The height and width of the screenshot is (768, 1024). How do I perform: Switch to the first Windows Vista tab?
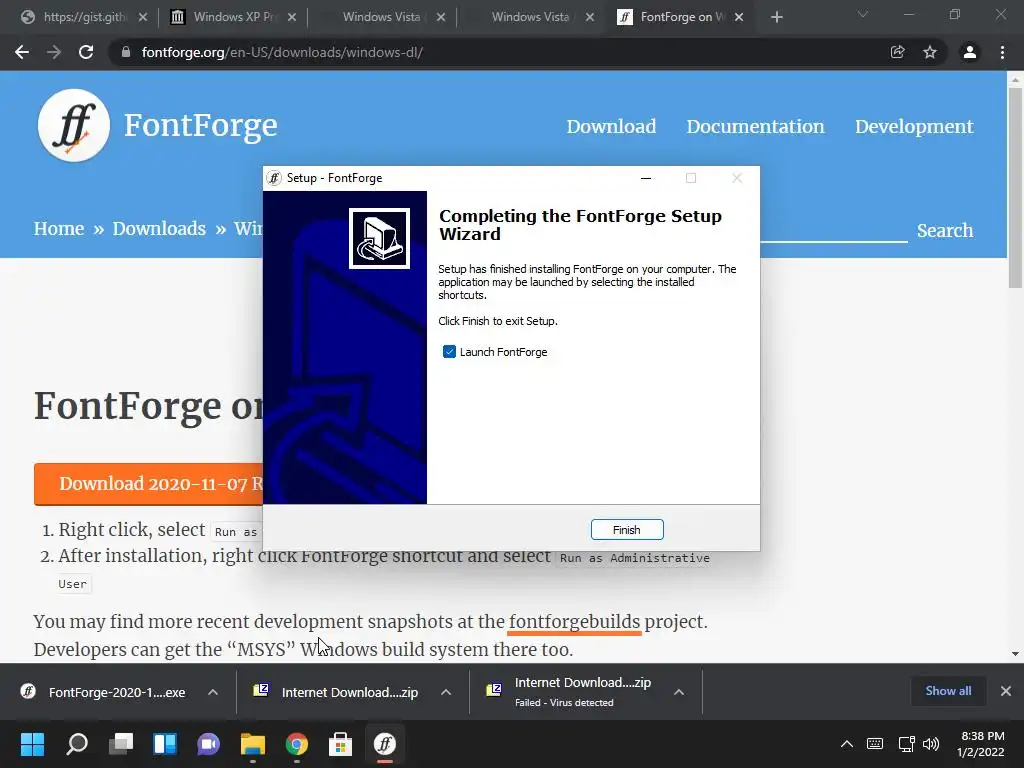click(381, 17)
